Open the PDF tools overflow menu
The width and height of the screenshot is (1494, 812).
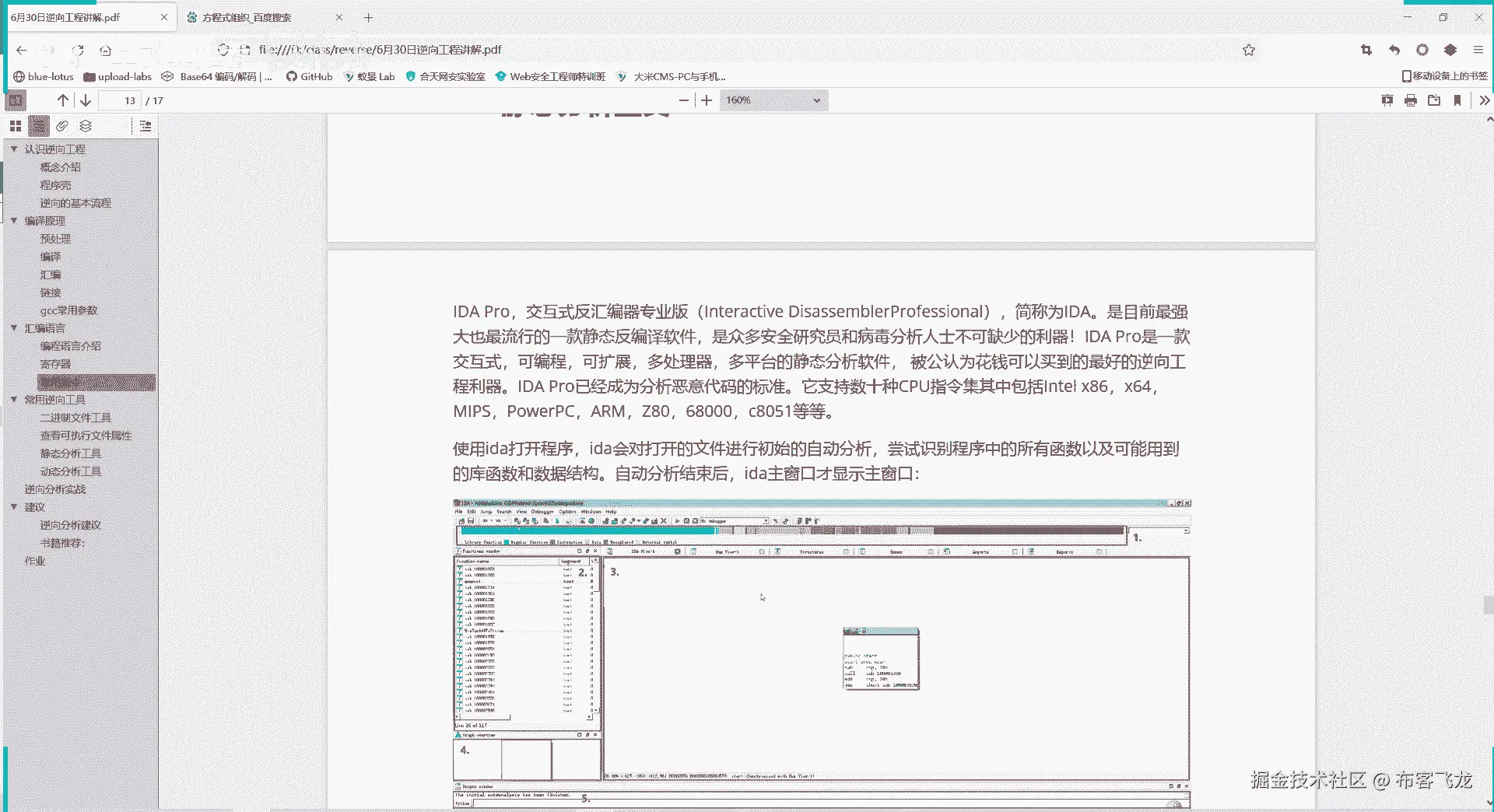(1484, 100)
